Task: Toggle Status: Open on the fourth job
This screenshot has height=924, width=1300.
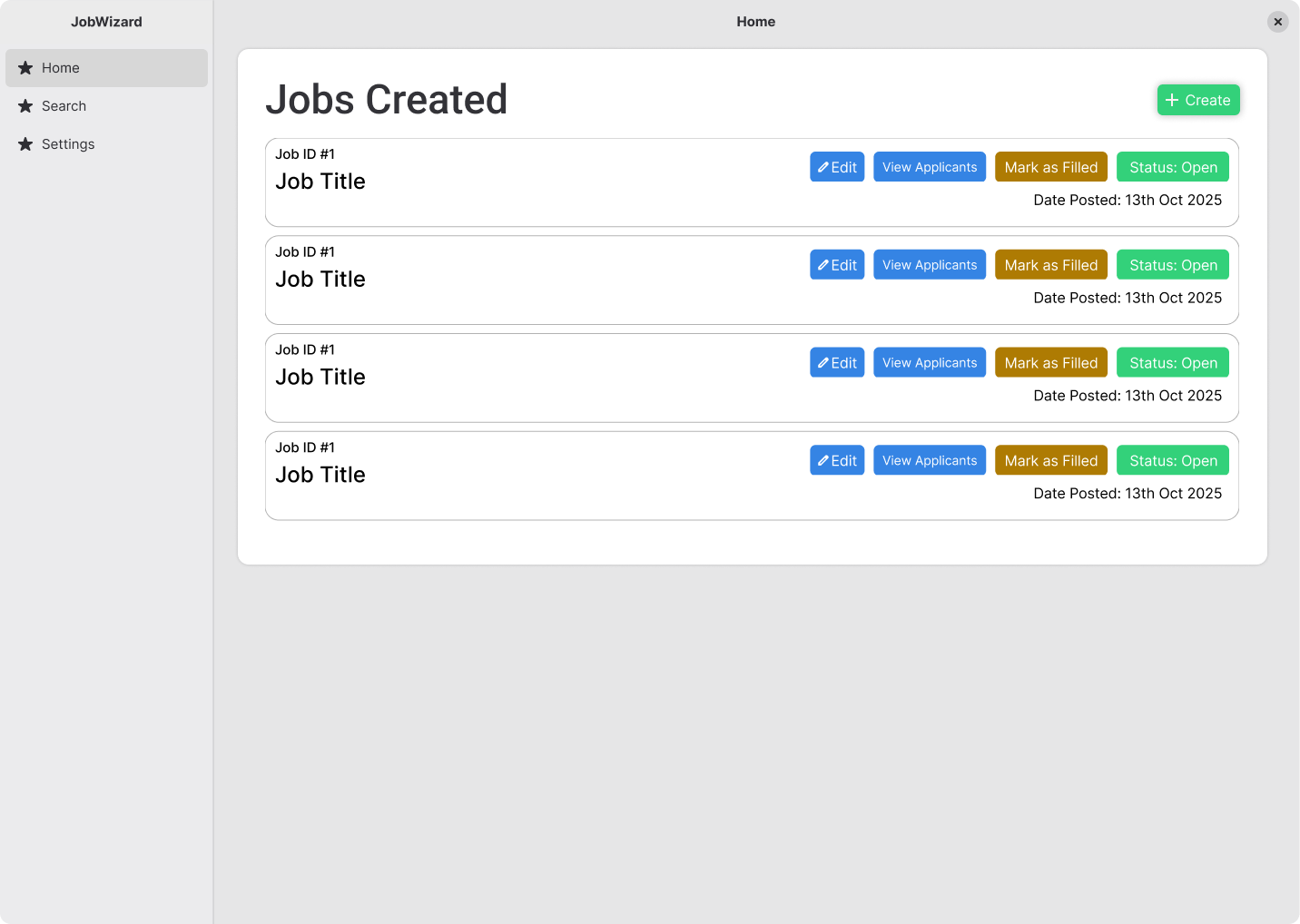Action: point(1172,461)
